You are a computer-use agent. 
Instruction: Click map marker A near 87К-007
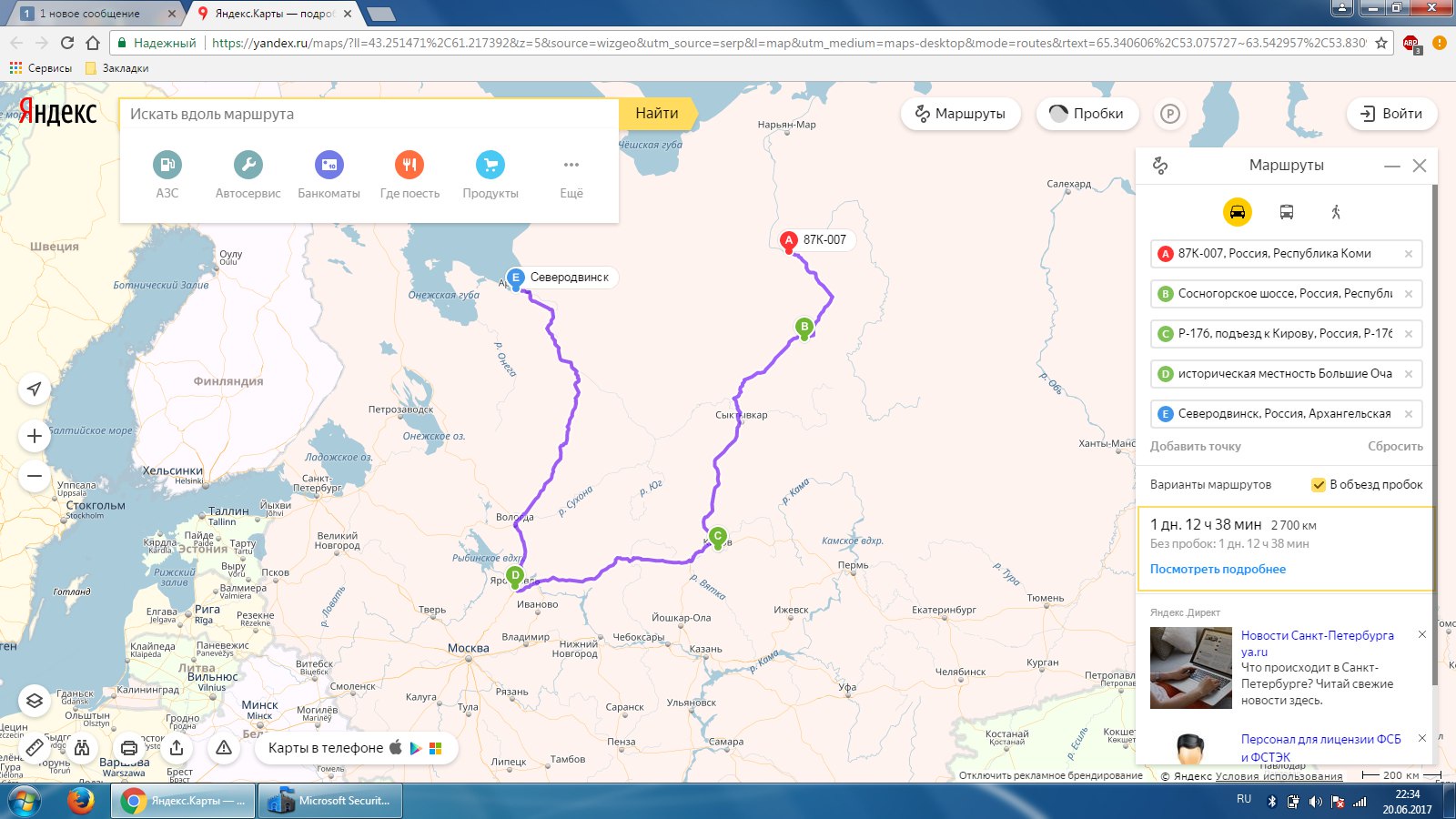coord(789,241)
